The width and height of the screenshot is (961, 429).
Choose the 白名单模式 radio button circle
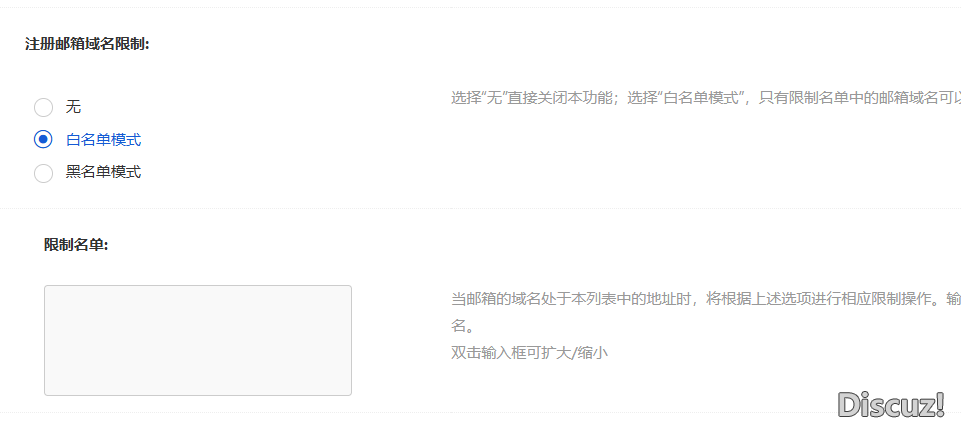coord(43,140)
